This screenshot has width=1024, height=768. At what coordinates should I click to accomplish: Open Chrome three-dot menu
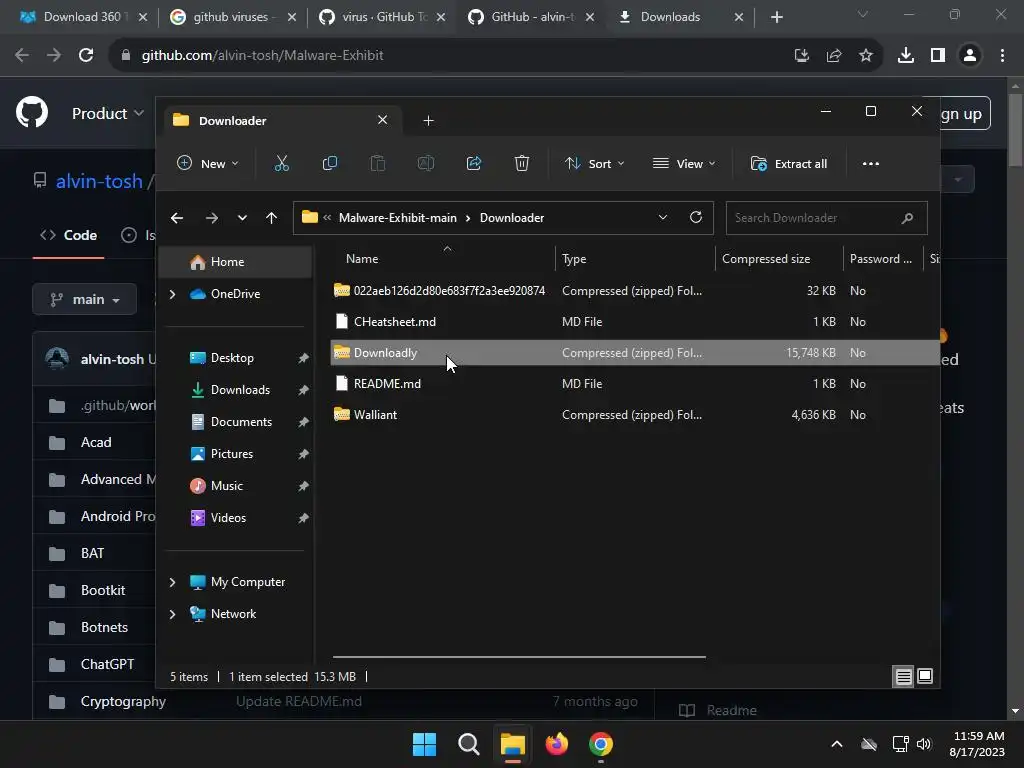coord(1002,56)
